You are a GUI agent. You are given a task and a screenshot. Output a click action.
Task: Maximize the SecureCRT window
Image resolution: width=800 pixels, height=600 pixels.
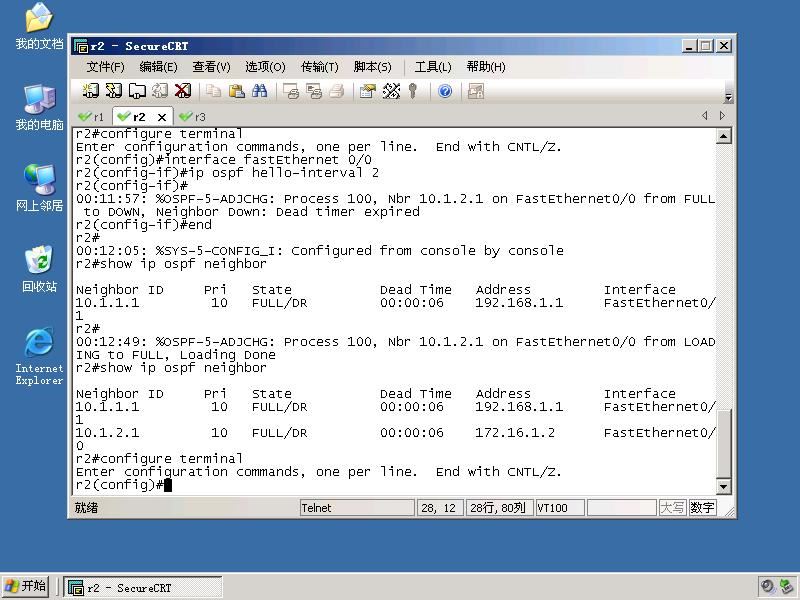click(x=706, y=46)
